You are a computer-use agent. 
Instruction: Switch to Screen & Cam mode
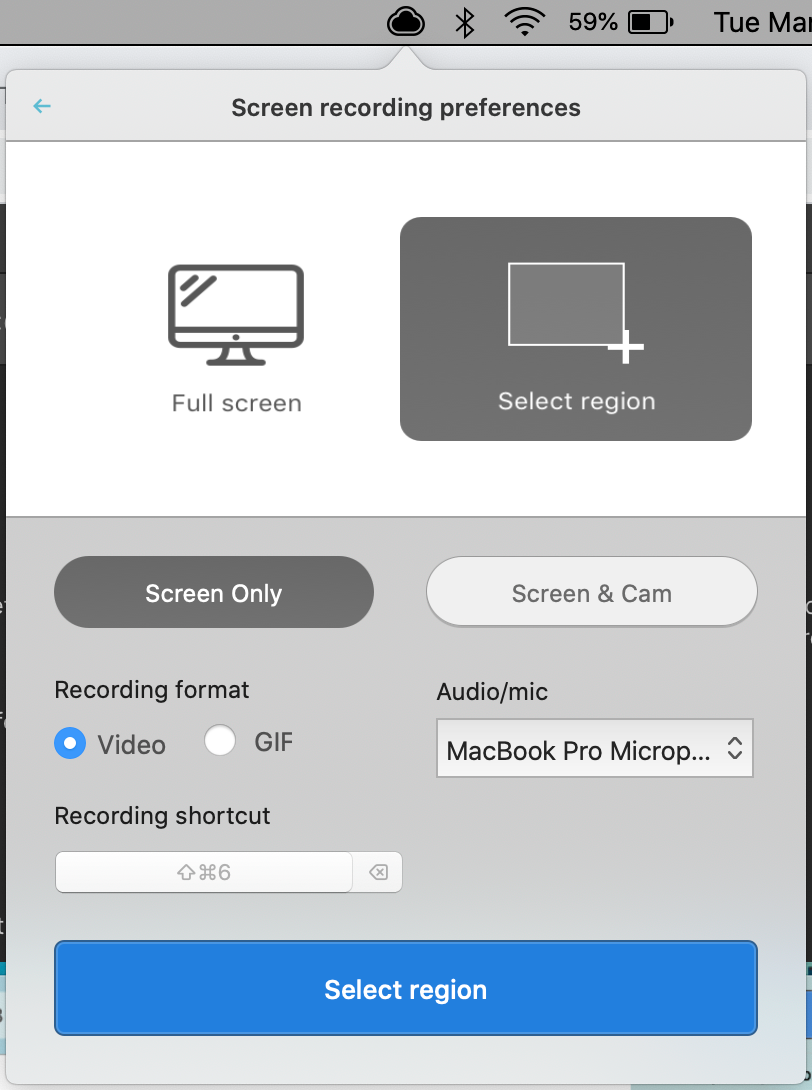592,592
